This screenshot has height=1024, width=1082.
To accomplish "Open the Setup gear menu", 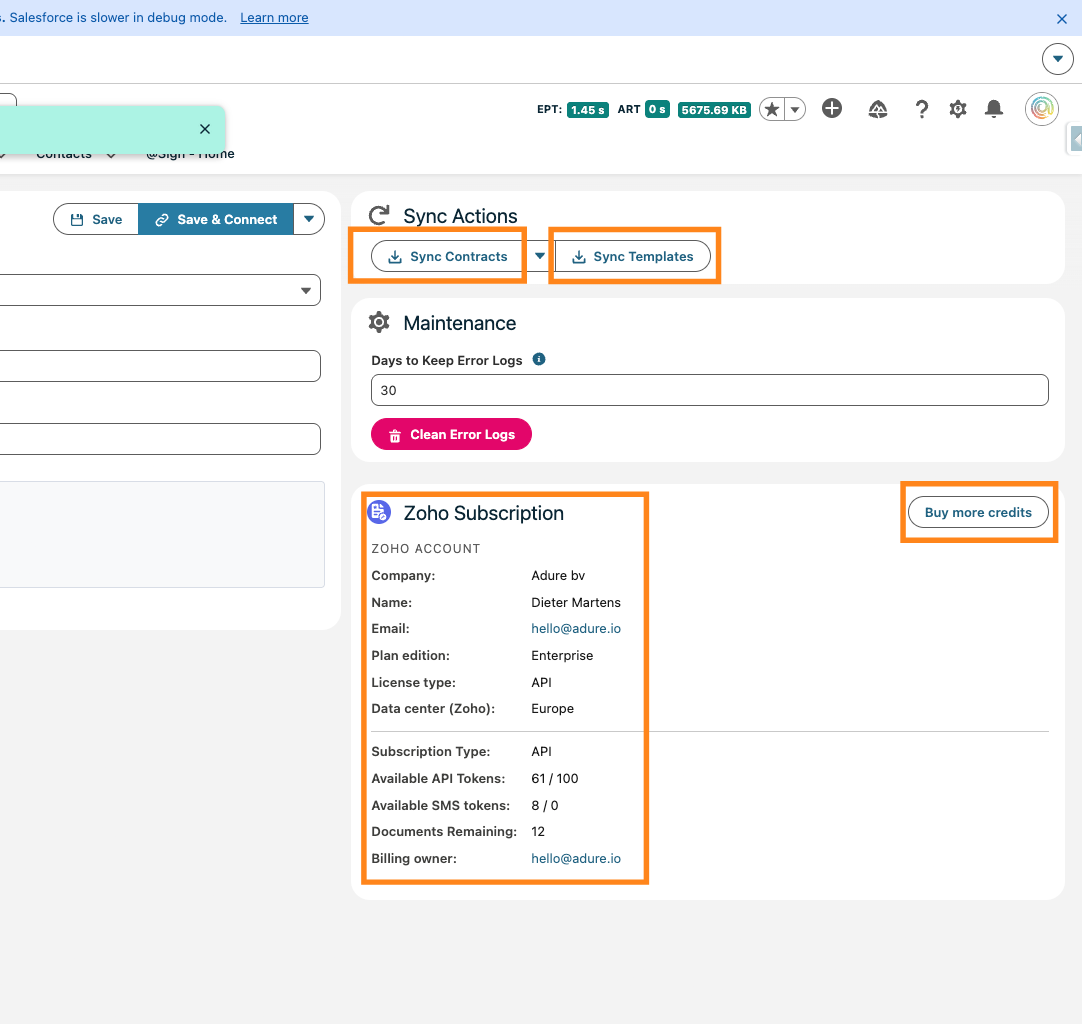I will pyautogui.click(x=958, y=109).
